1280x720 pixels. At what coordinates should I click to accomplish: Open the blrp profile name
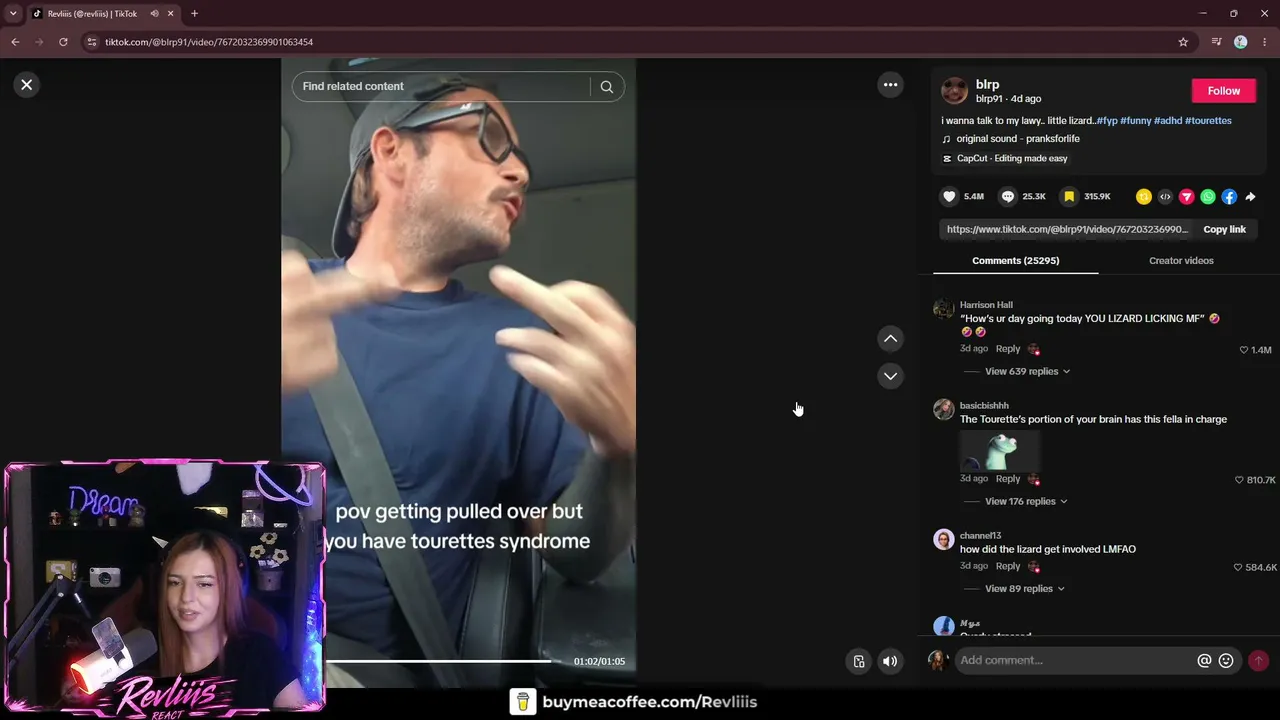(x=987, y=85)
